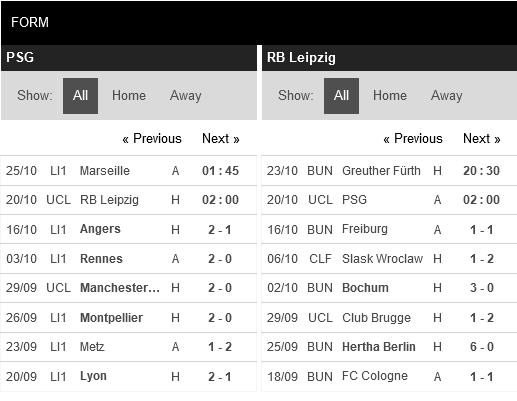Open the PSG vs Marseille fixture row
The height and width of the screenshot is (401, 517).
[128, 171]
